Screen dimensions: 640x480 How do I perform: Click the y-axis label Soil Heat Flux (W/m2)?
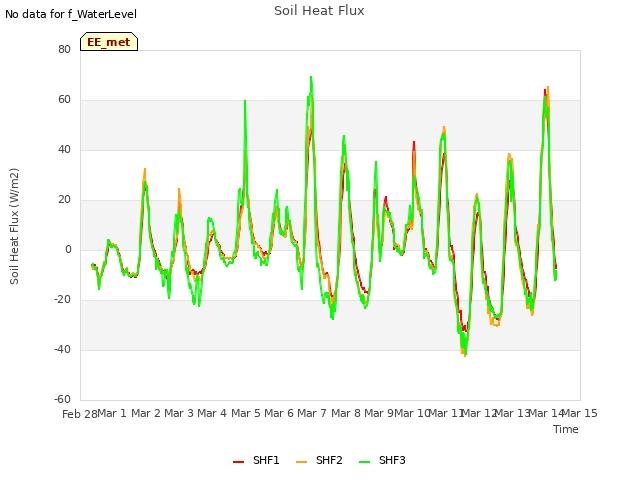tap(14, 226)
